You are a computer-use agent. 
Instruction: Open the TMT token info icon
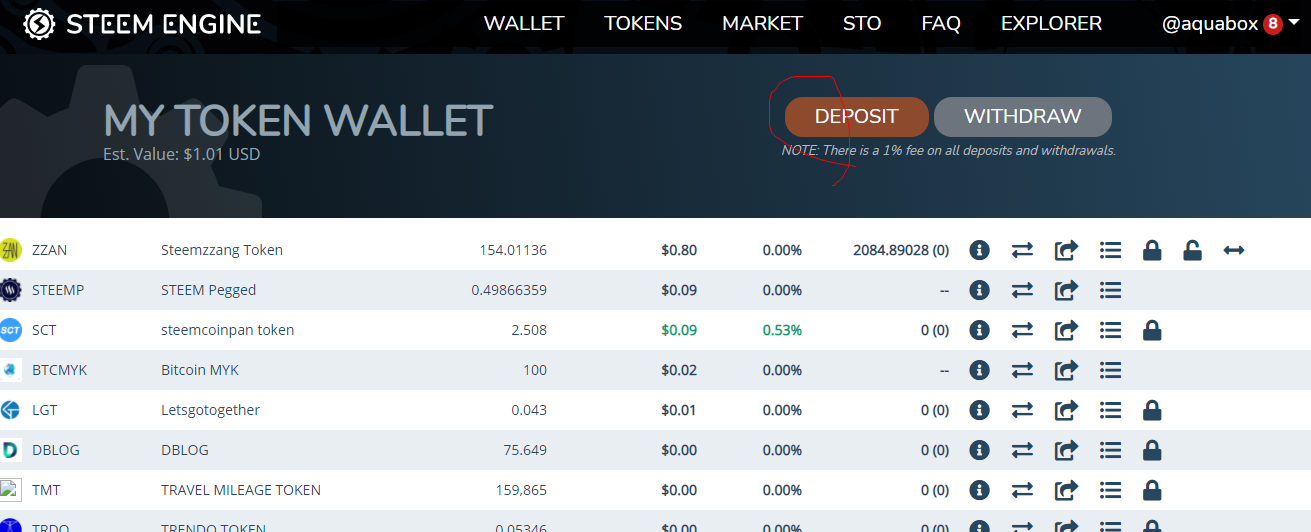[x=979, y=490]
